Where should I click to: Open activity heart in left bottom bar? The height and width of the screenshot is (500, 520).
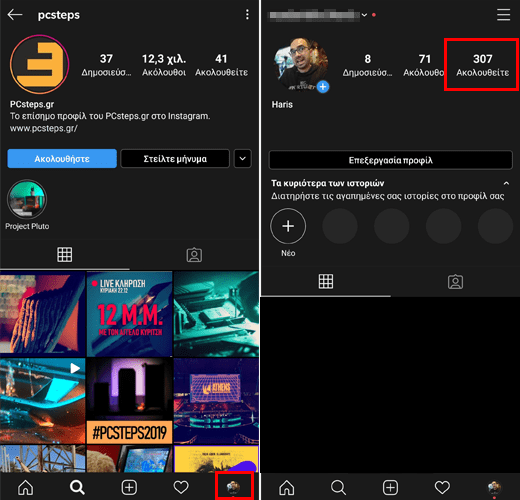[181, 488]
